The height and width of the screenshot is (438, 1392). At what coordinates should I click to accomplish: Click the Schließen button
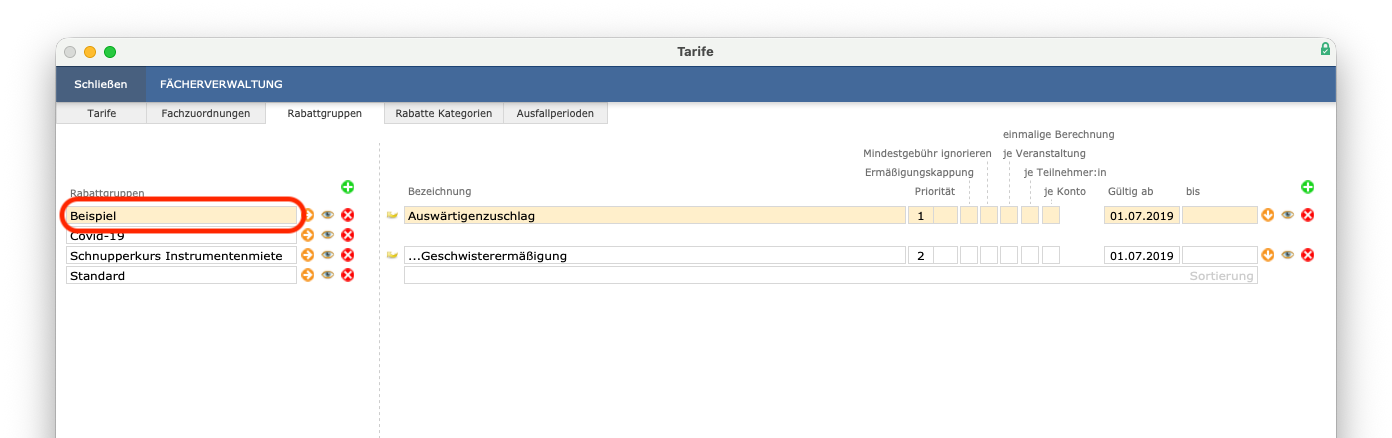point(101,84)
